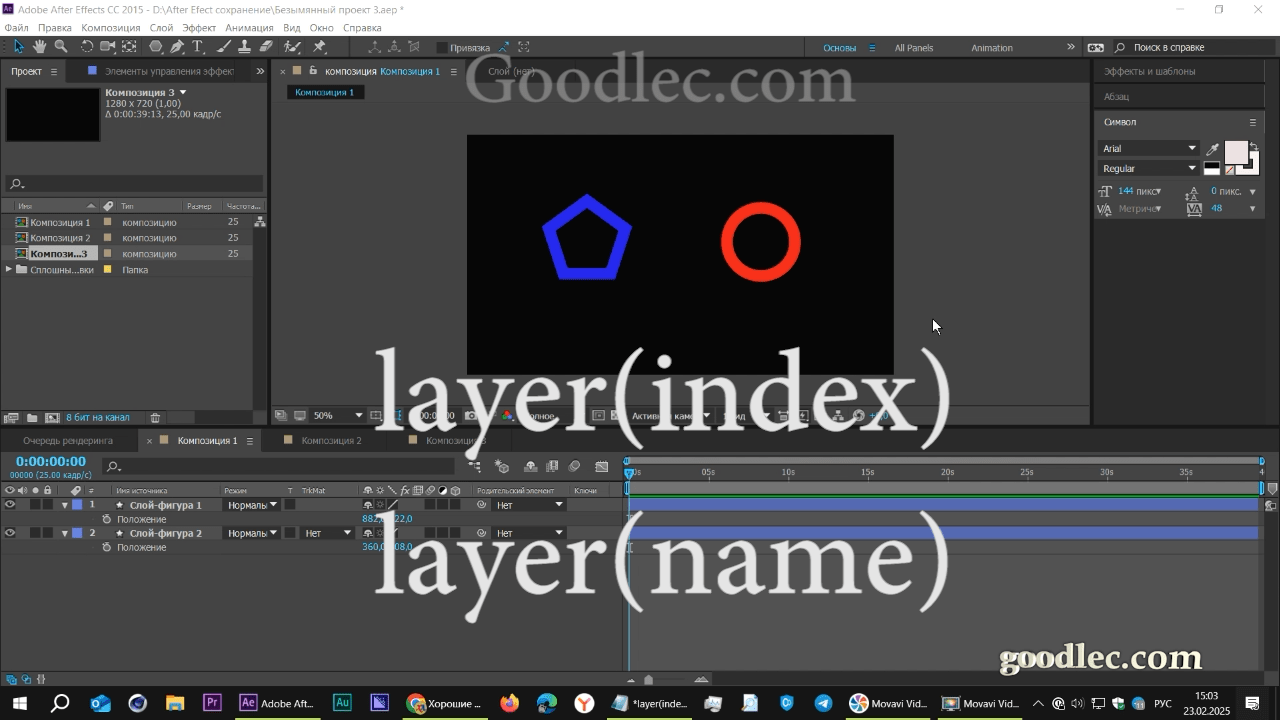This screenshot has width=1280, height=720.
Task: Pick the Puppet Pin tool
Action: click(319, 46)
